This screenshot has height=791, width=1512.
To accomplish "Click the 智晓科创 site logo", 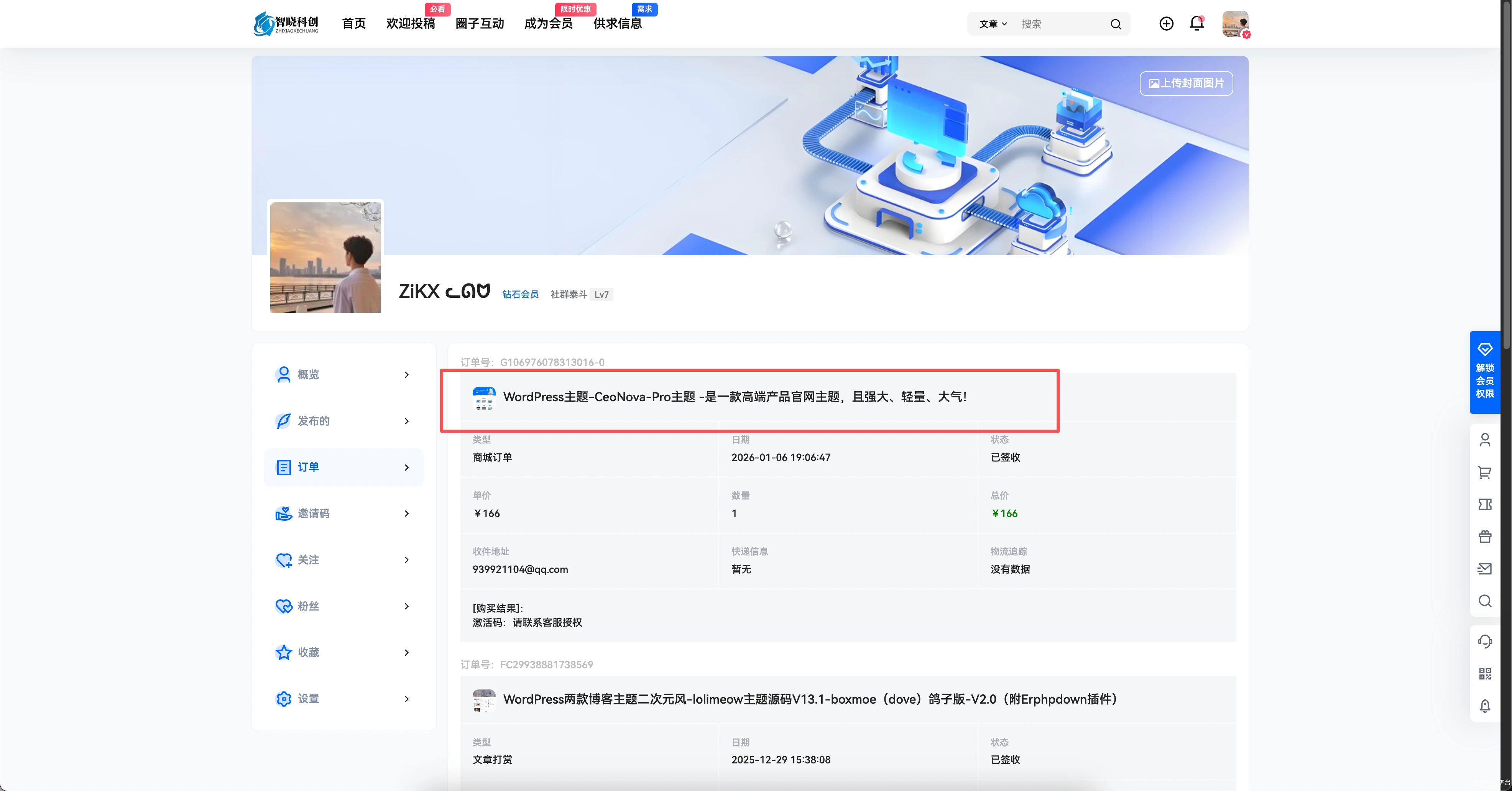I will click(x=286, y=23).
